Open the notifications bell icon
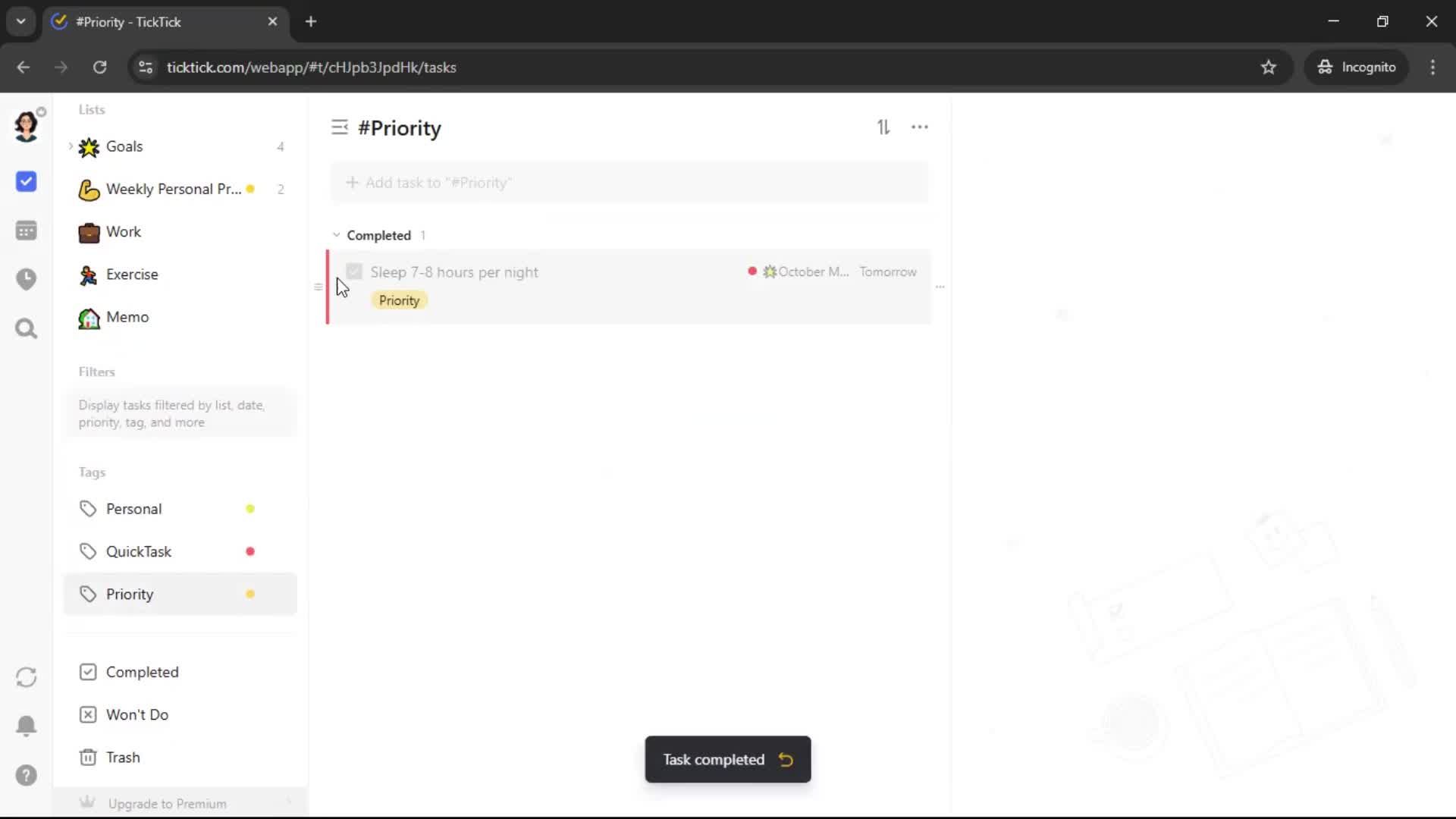Viewport: 1456px width, 819px height. click(x=27, y=726)
